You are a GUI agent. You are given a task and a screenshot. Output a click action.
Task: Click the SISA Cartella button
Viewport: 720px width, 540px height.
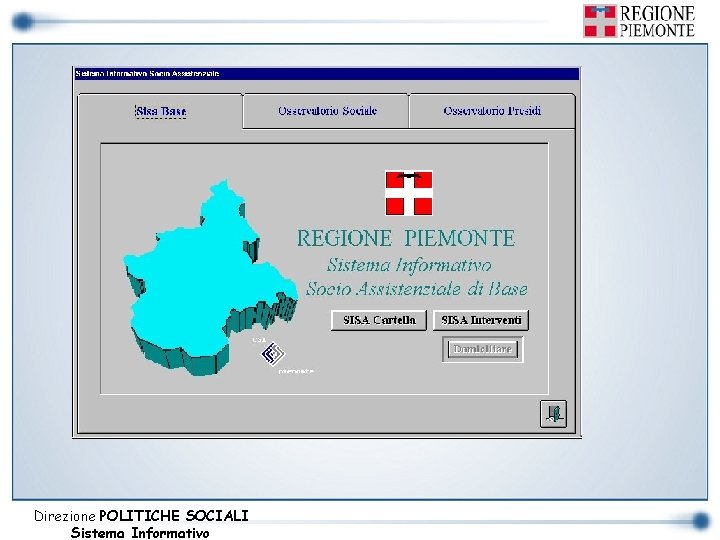pos(379,320)
